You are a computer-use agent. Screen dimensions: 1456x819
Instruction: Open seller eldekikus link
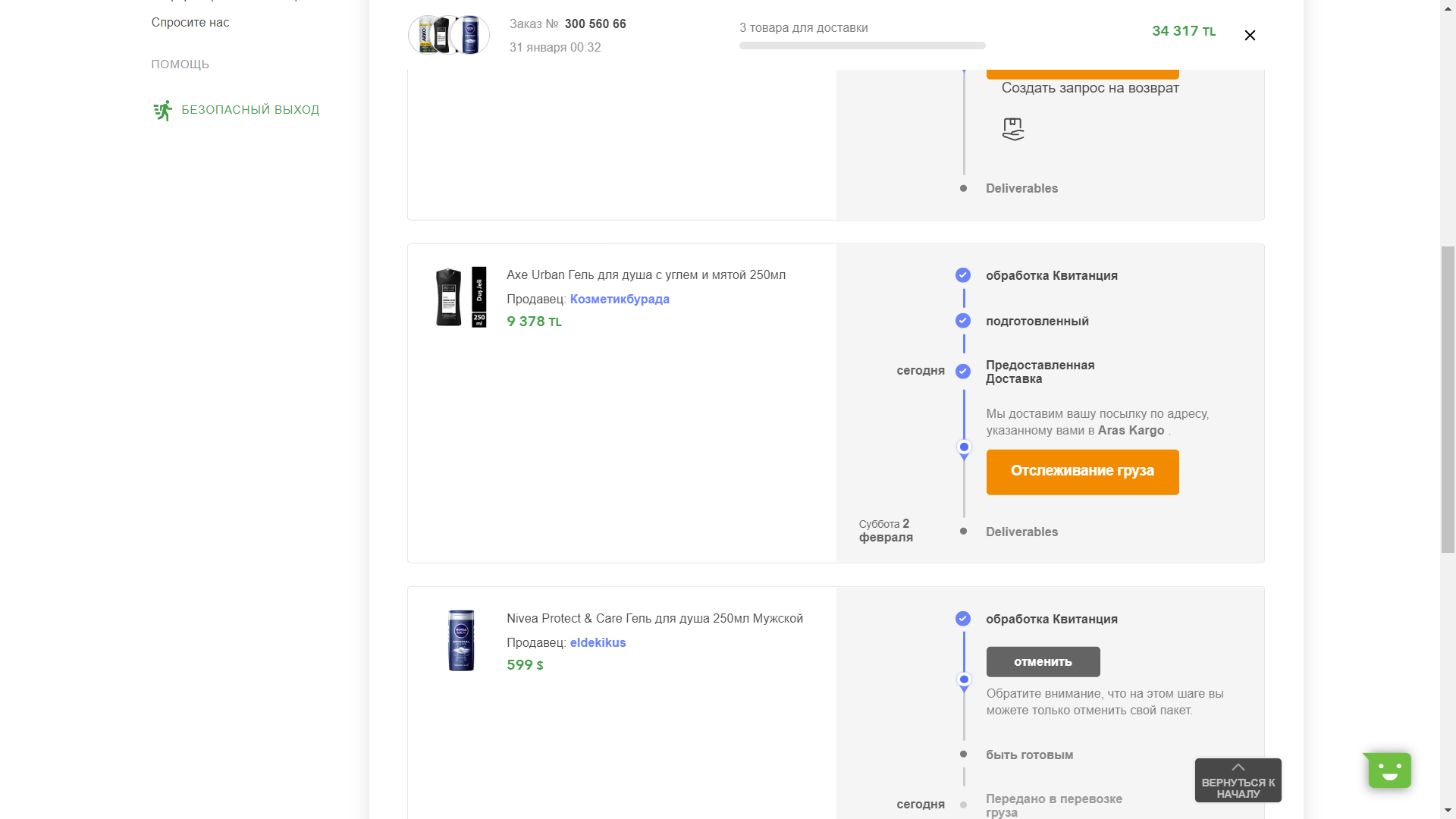point(598,642)
